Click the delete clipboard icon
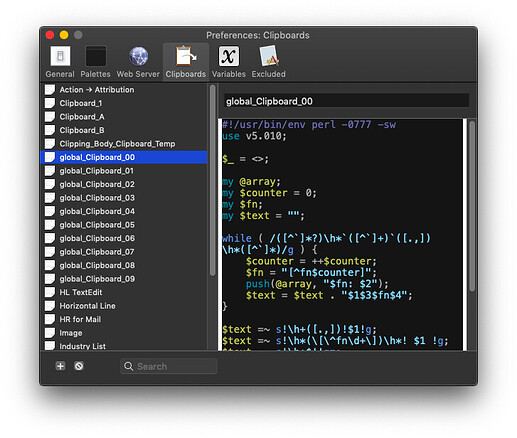 click(79, 366)
